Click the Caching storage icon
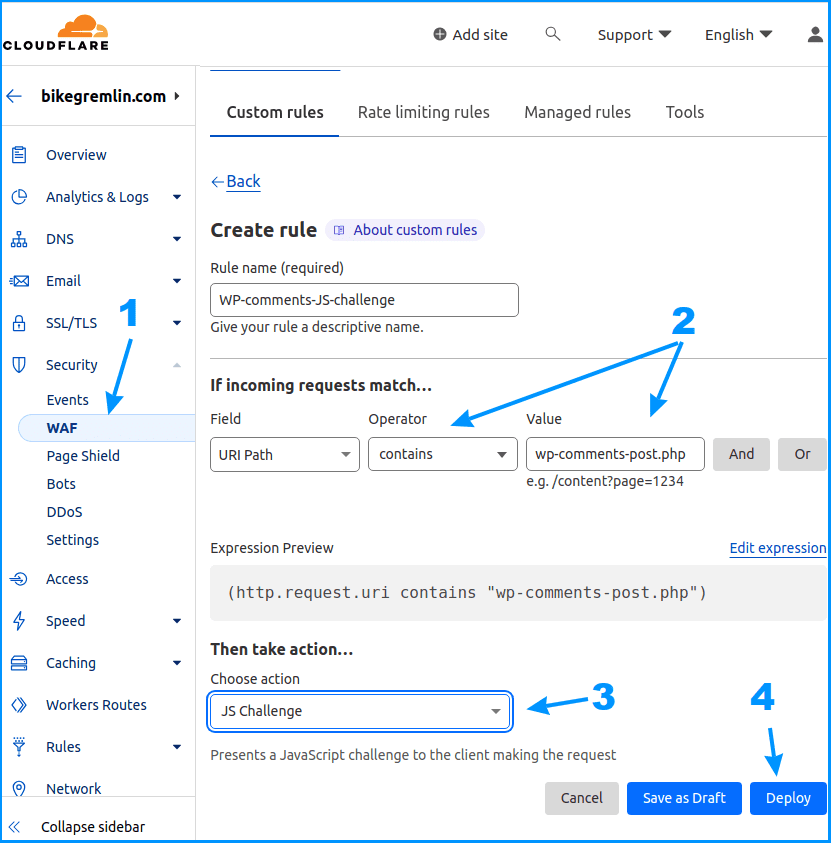The height and width of the screenshot is (843, 831). (x=19, y=663)
